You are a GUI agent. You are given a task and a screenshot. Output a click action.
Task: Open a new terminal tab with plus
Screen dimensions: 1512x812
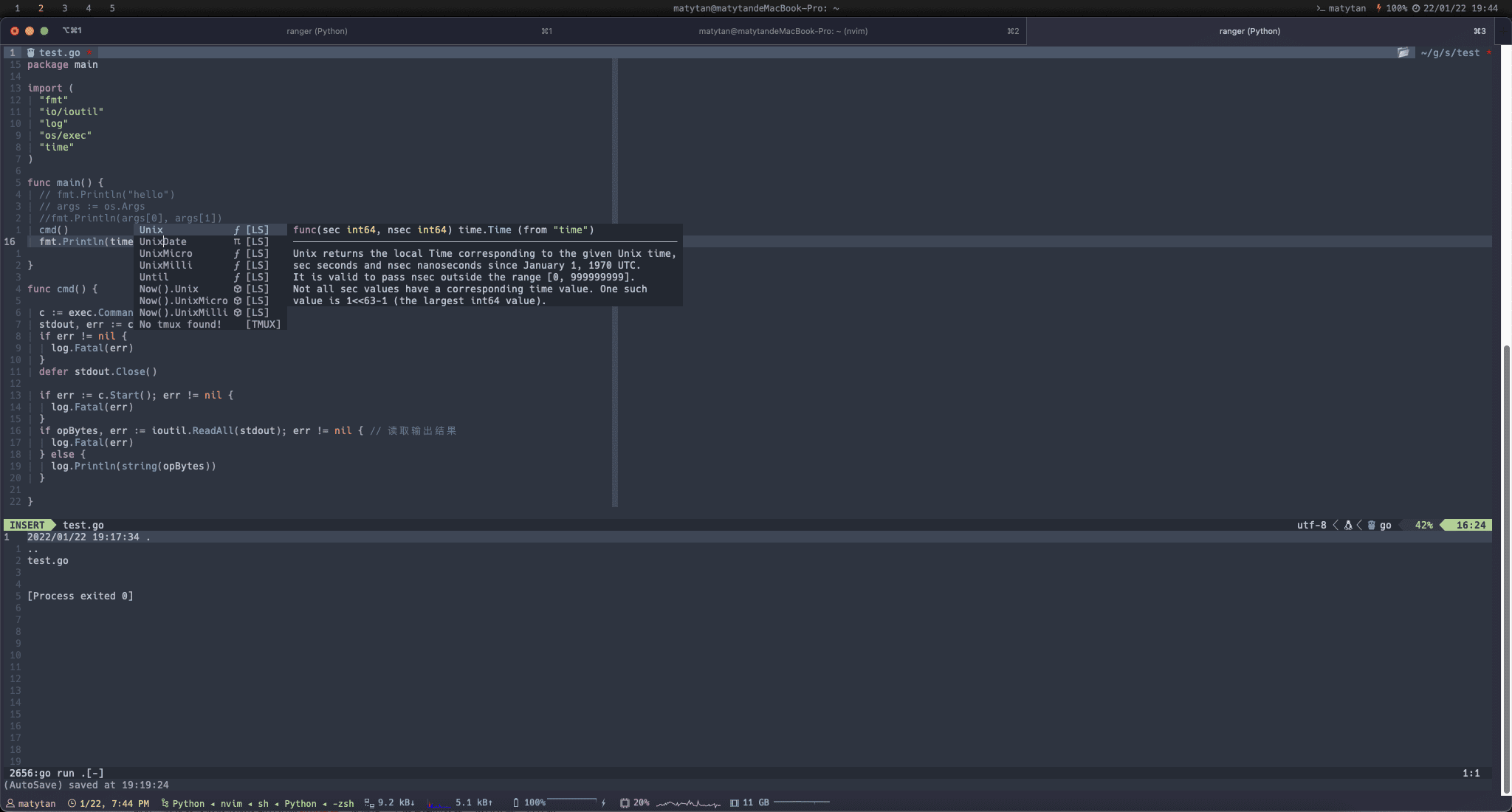[1503, 31]
